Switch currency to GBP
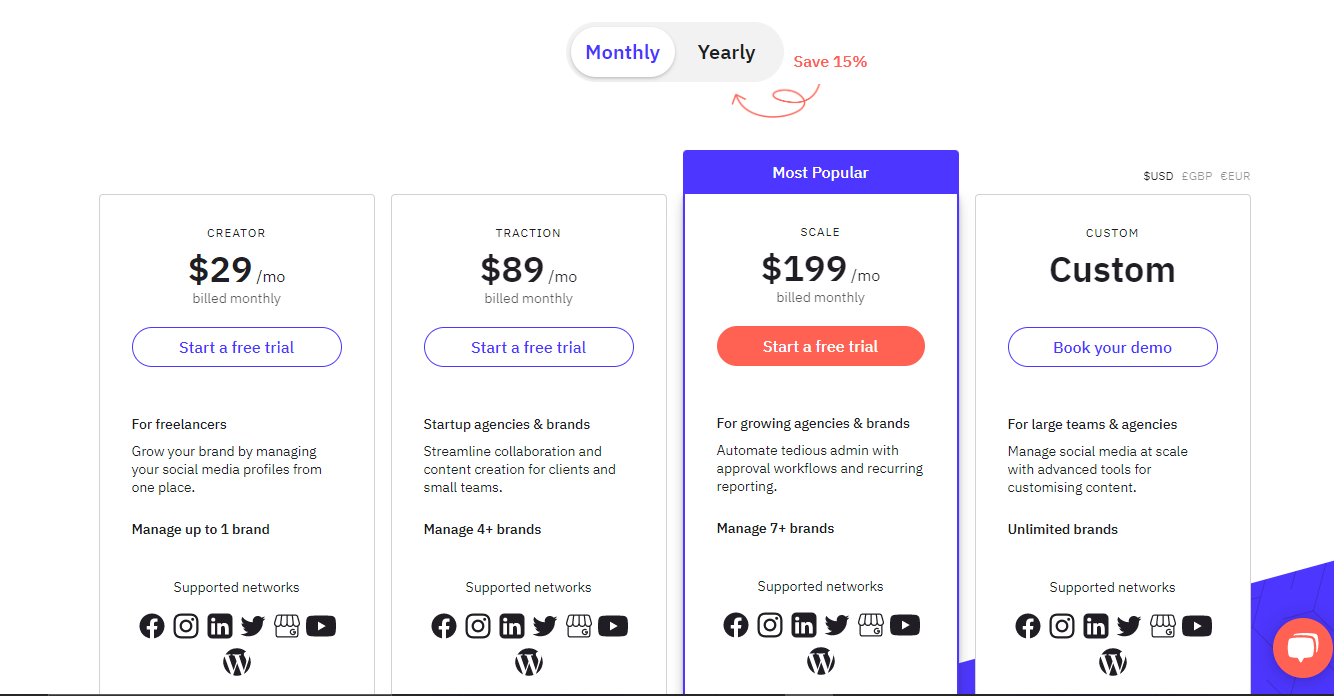The width and height of the screenshot is (1334, 696). point(1197,176)
